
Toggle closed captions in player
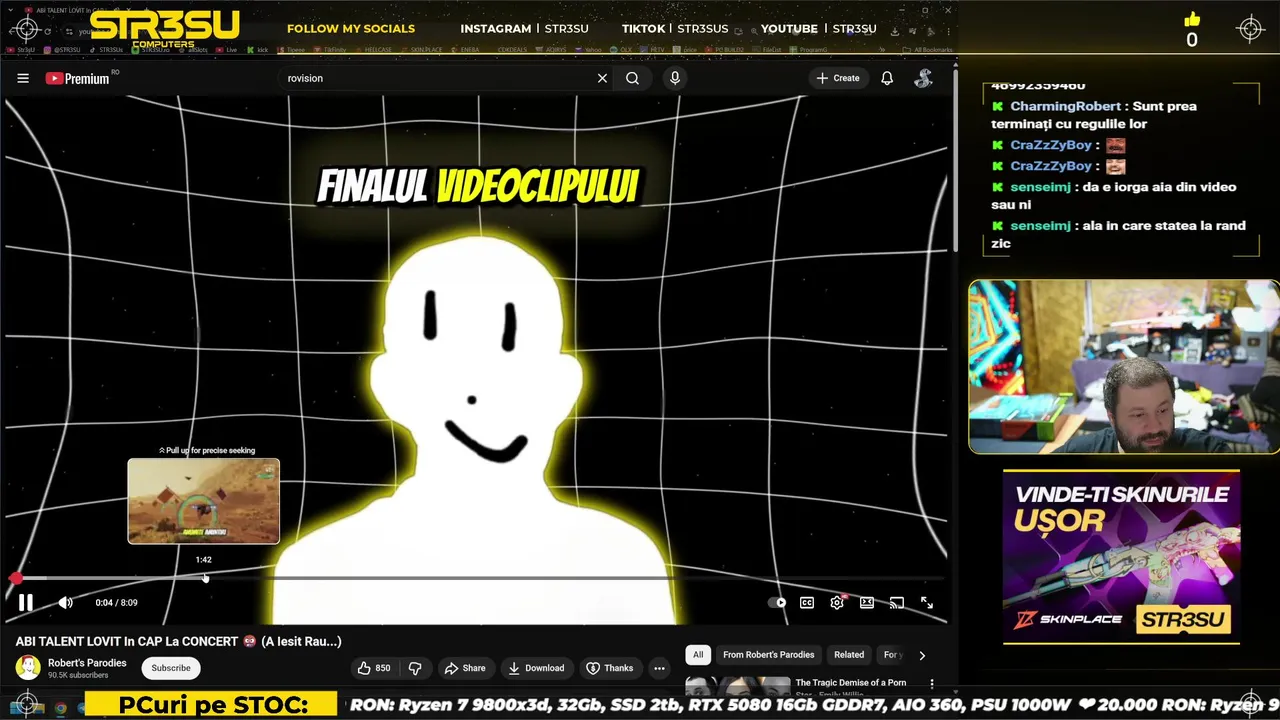807,602
